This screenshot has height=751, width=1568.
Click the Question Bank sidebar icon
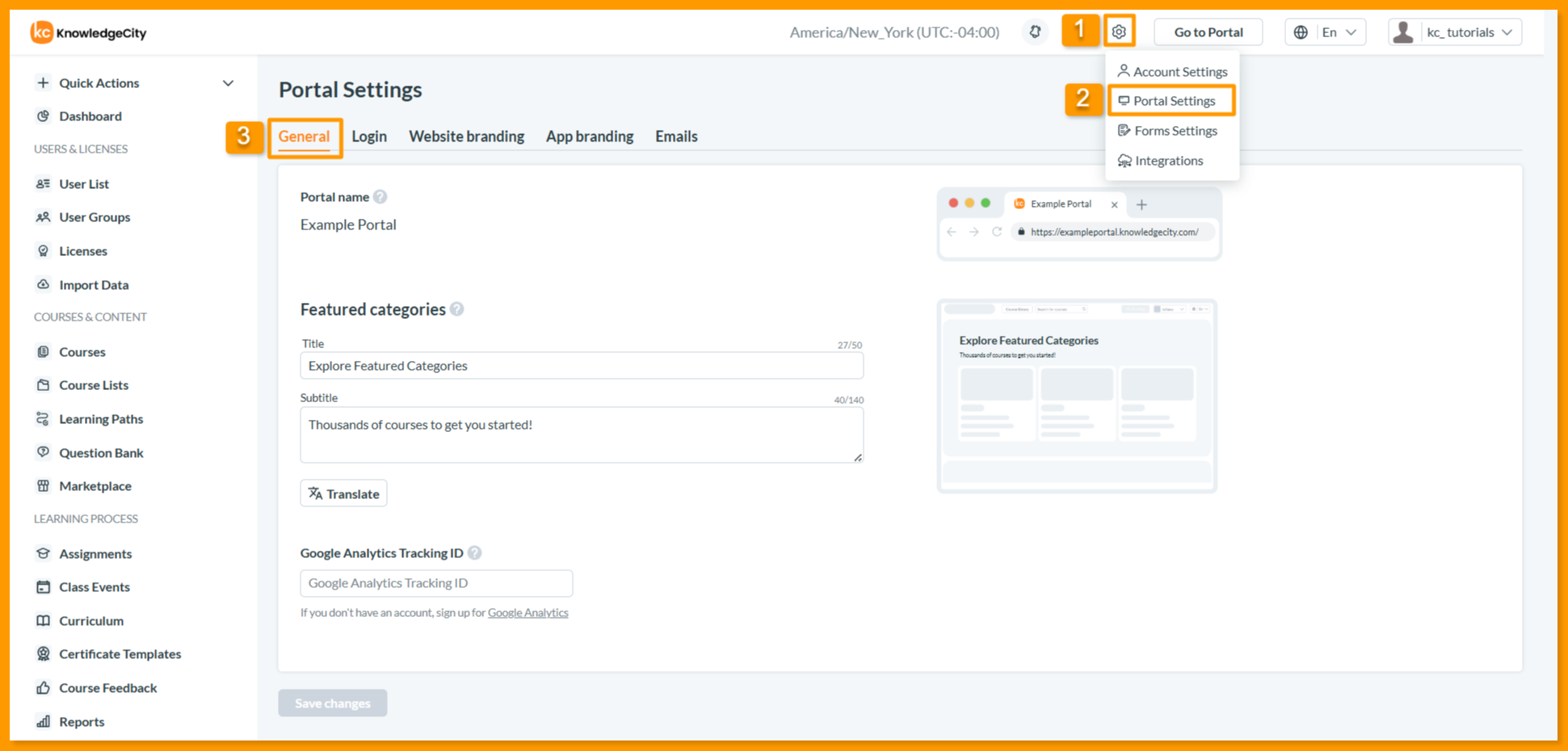tap(44, 452)
